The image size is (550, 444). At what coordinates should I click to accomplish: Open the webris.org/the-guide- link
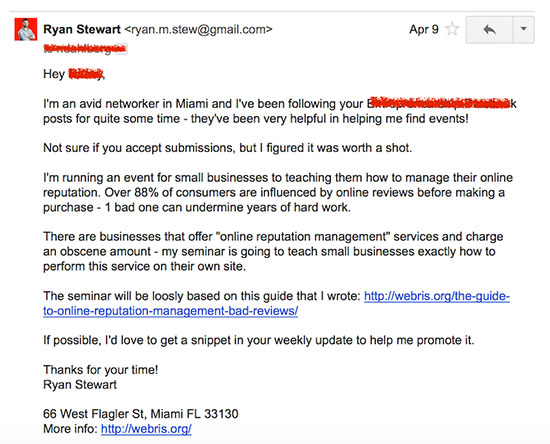click(437, 296)
